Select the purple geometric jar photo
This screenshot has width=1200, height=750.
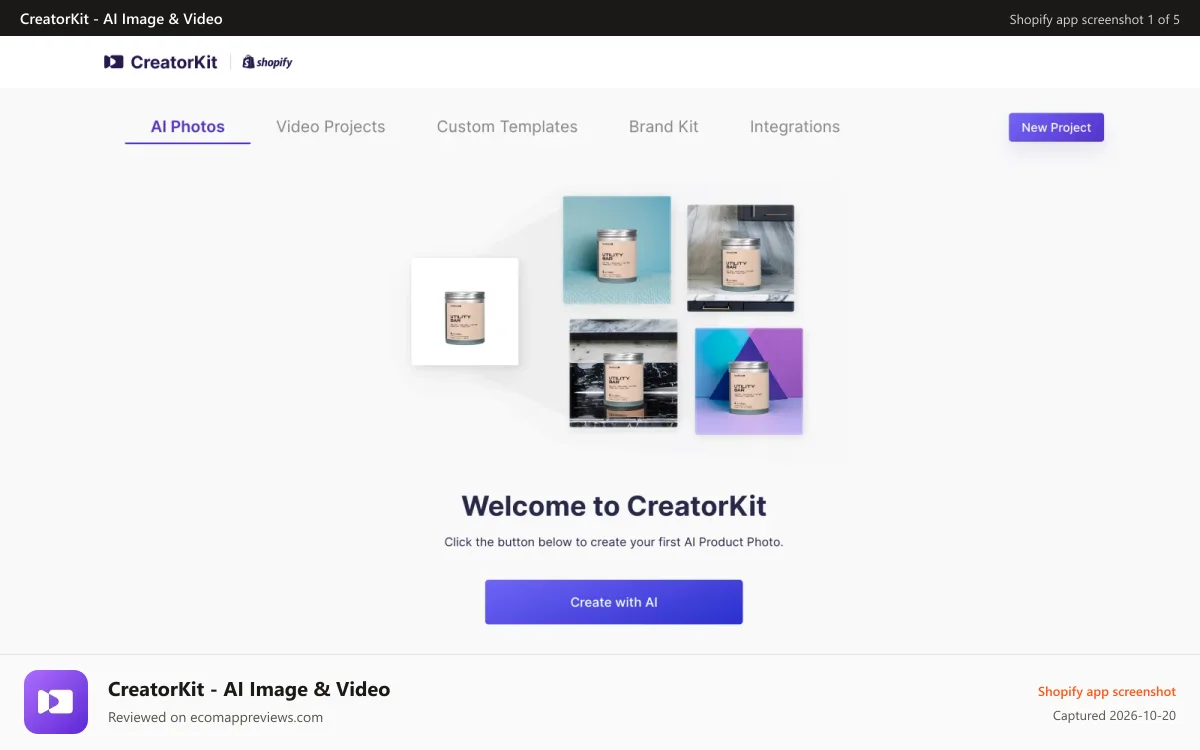coord(749,381)
